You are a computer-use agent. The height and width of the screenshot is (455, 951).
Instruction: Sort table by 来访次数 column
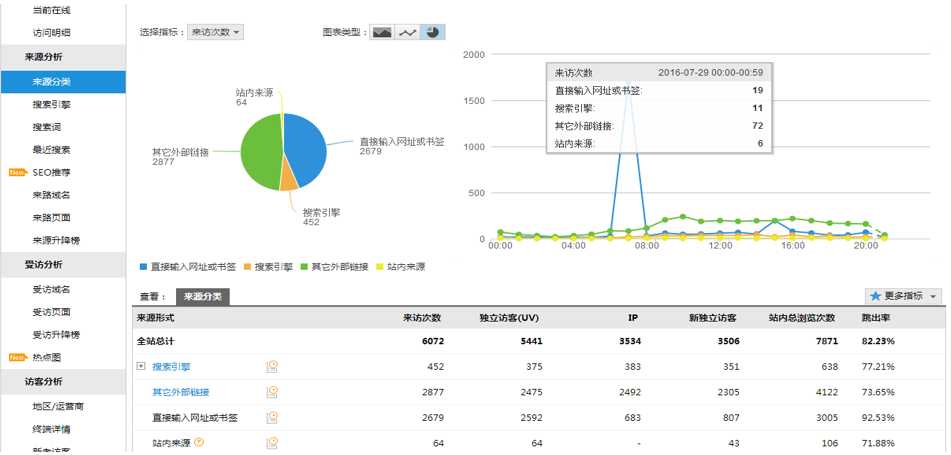pos(423,318)
